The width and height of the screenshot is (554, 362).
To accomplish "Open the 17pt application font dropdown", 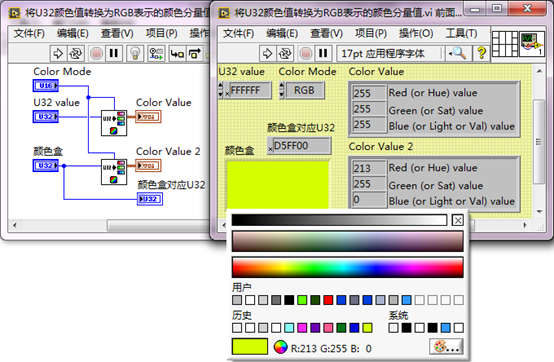I will point(391,53).
